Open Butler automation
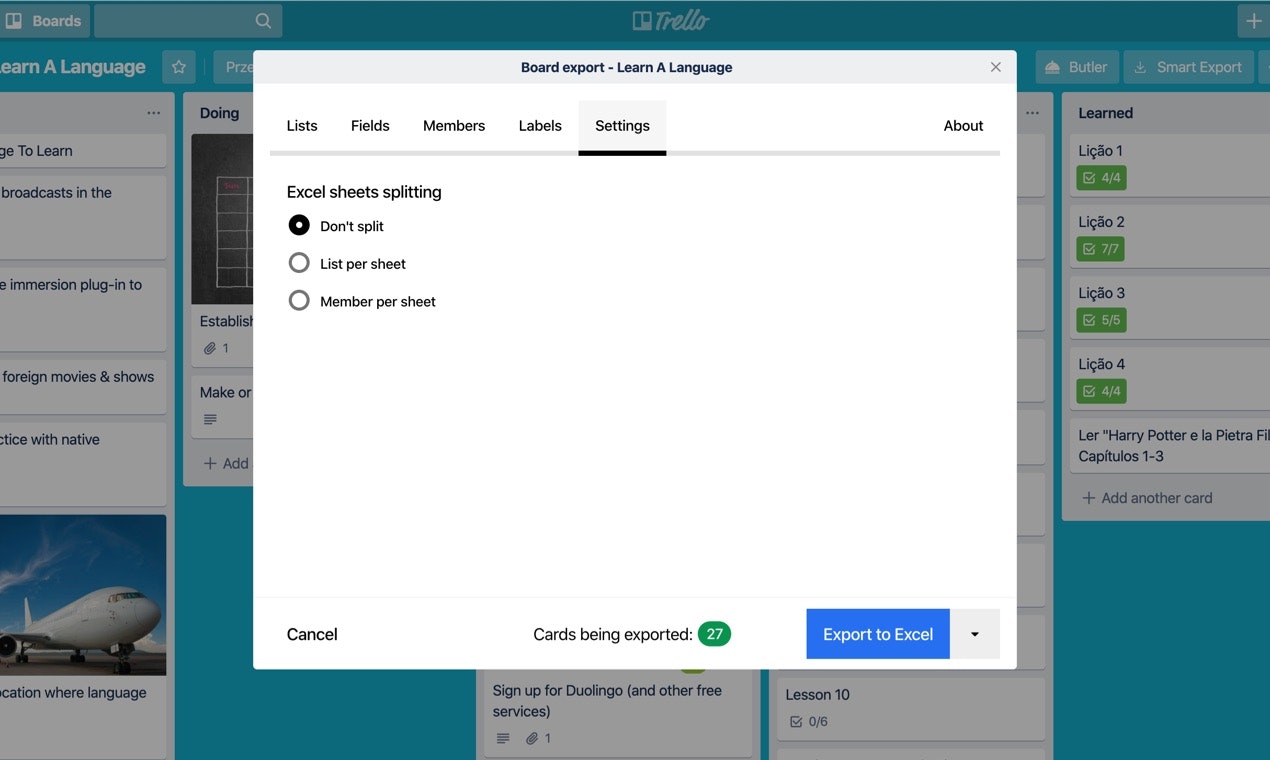Screen dimensions: 1270x760 click(1076, 66)
